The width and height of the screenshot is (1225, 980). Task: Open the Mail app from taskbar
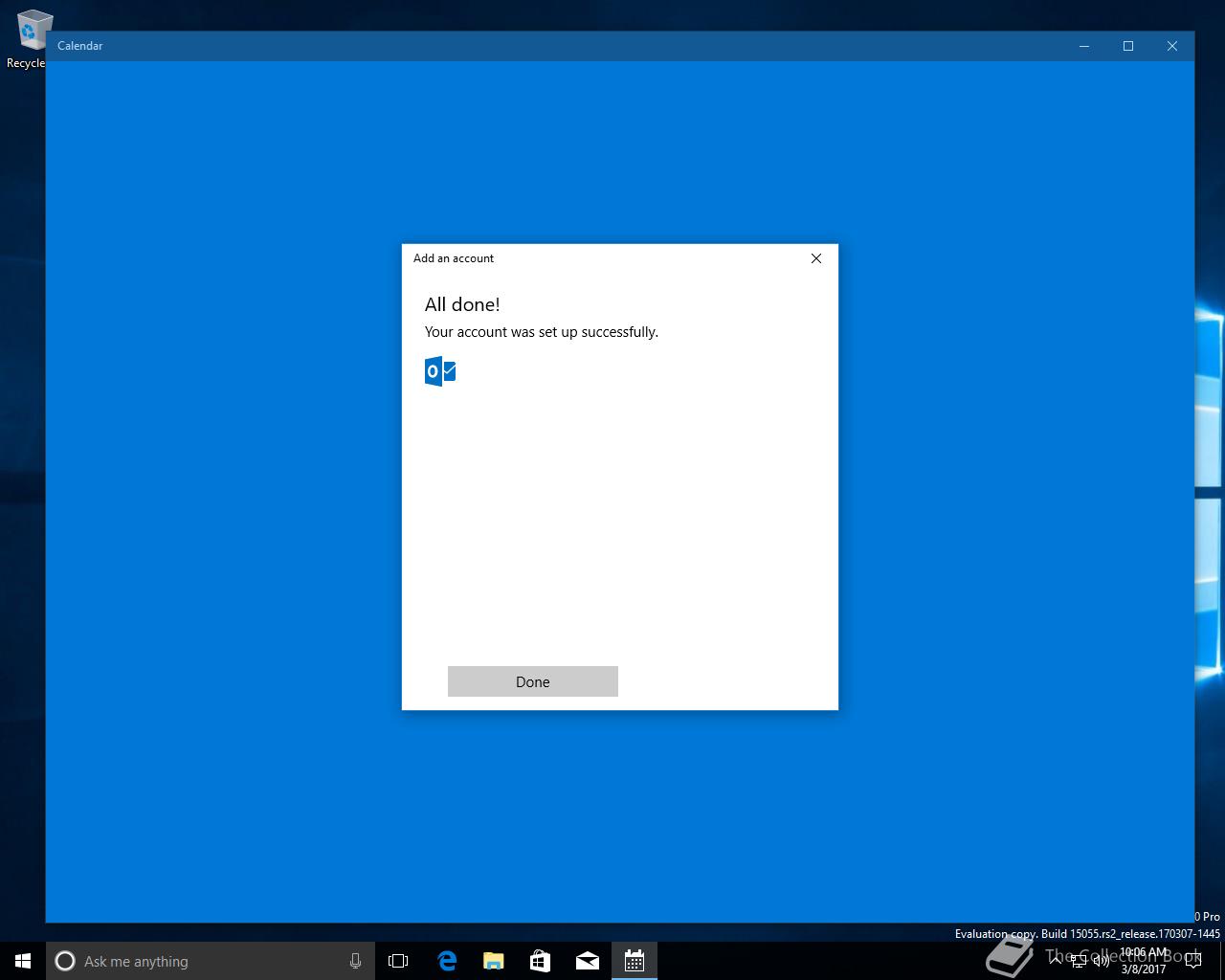point(587,961)
